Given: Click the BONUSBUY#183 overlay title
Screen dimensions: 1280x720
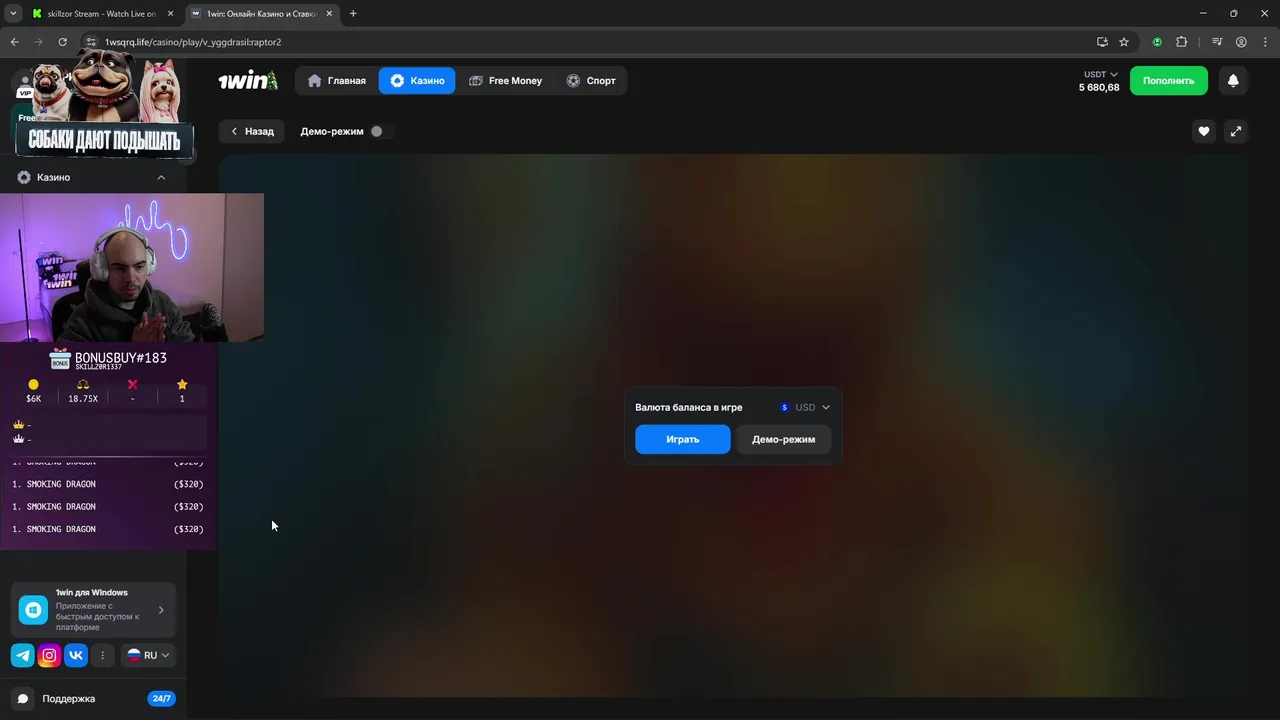Looking at the screenshot, I should pyautogui.click(x=120, y=358).
